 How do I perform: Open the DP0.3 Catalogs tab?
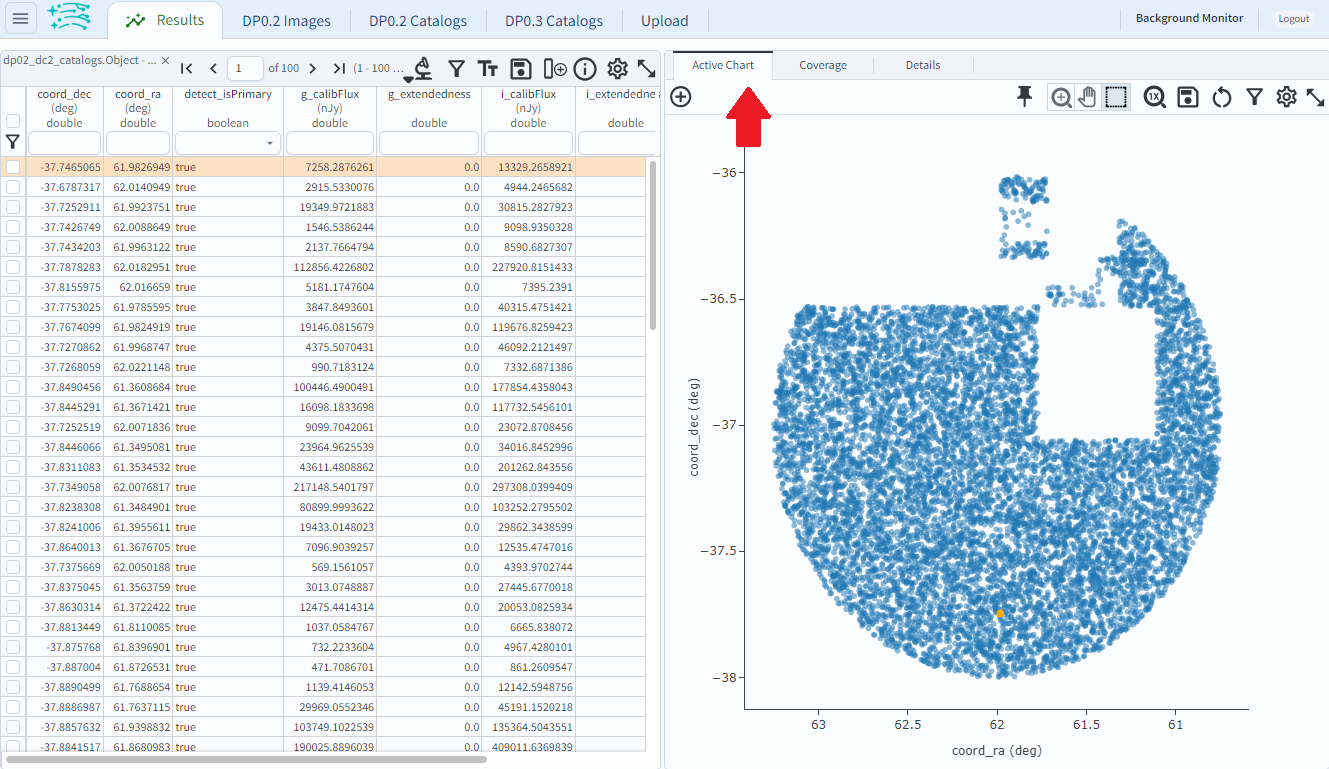(x=553, y=20)
